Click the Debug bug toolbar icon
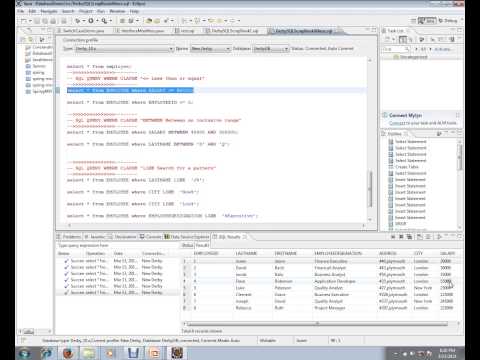This screenshot has height=360, width=480. [78, 21]
